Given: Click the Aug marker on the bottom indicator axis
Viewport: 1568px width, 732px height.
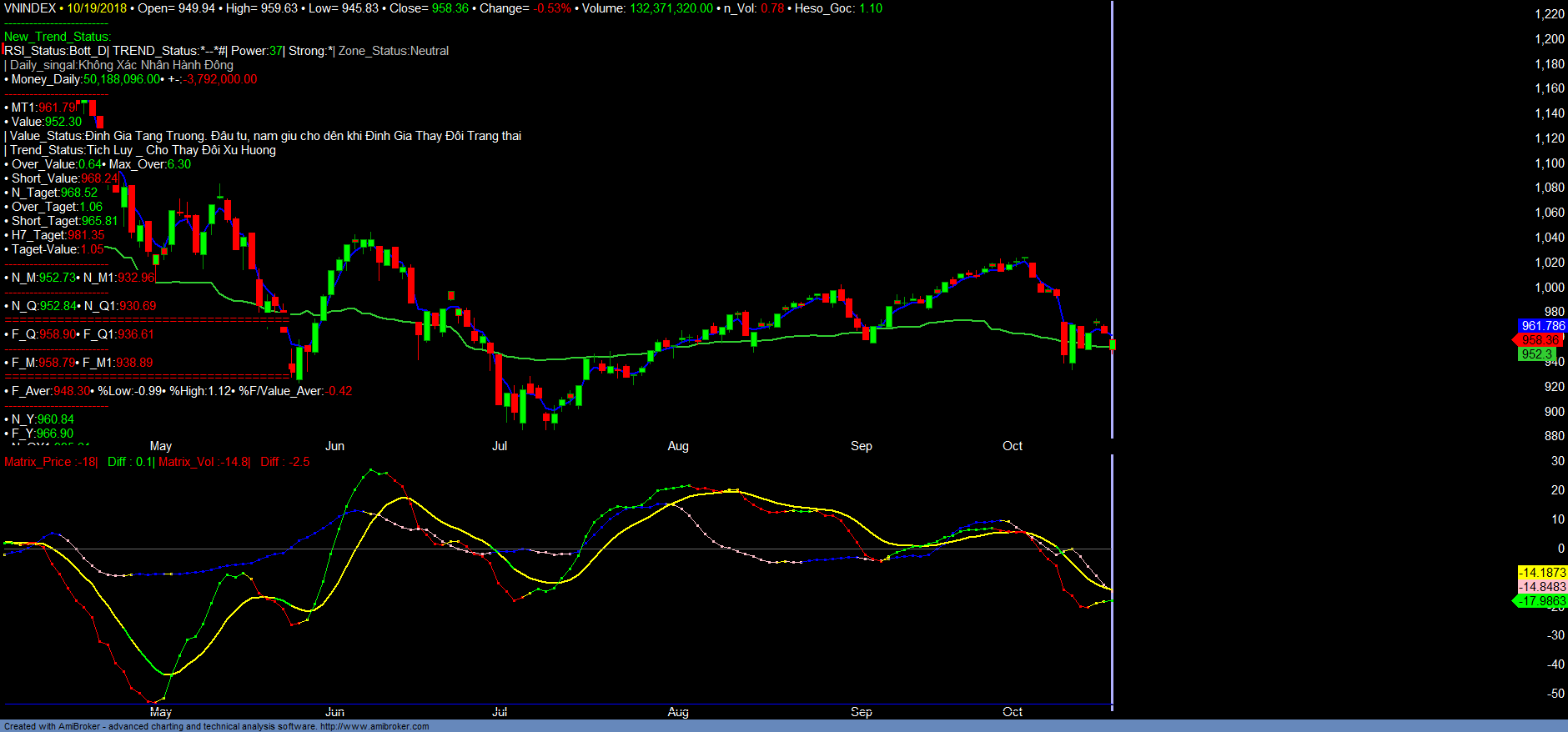Looking at the screenshot, I should click(x=678, y=712).
